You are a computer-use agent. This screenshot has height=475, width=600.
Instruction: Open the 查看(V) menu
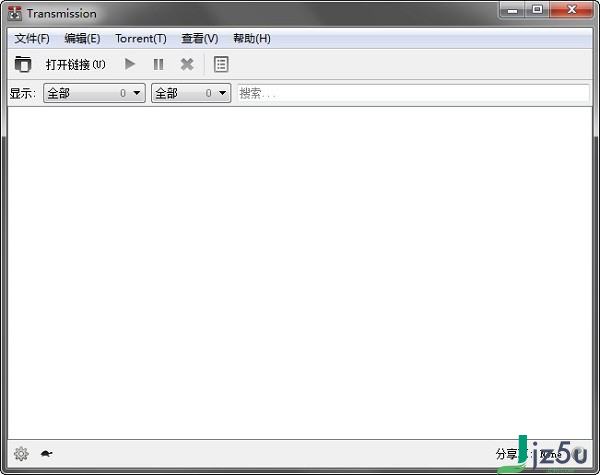click(200, 39)
